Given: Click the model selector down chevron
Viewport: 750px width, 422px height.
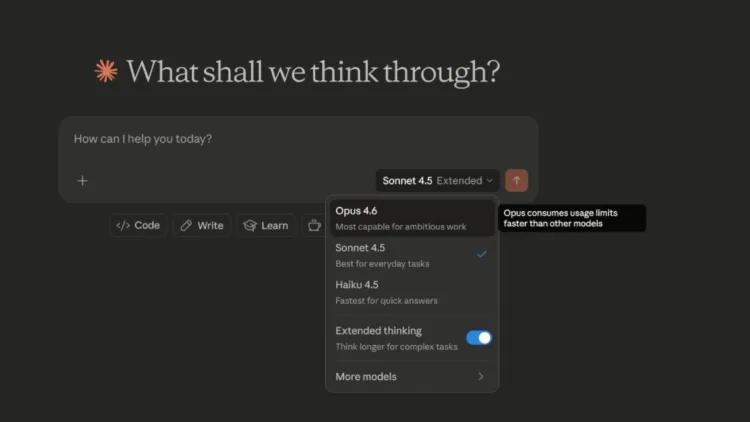Looking at the screenshot, I should pos(490,181).
